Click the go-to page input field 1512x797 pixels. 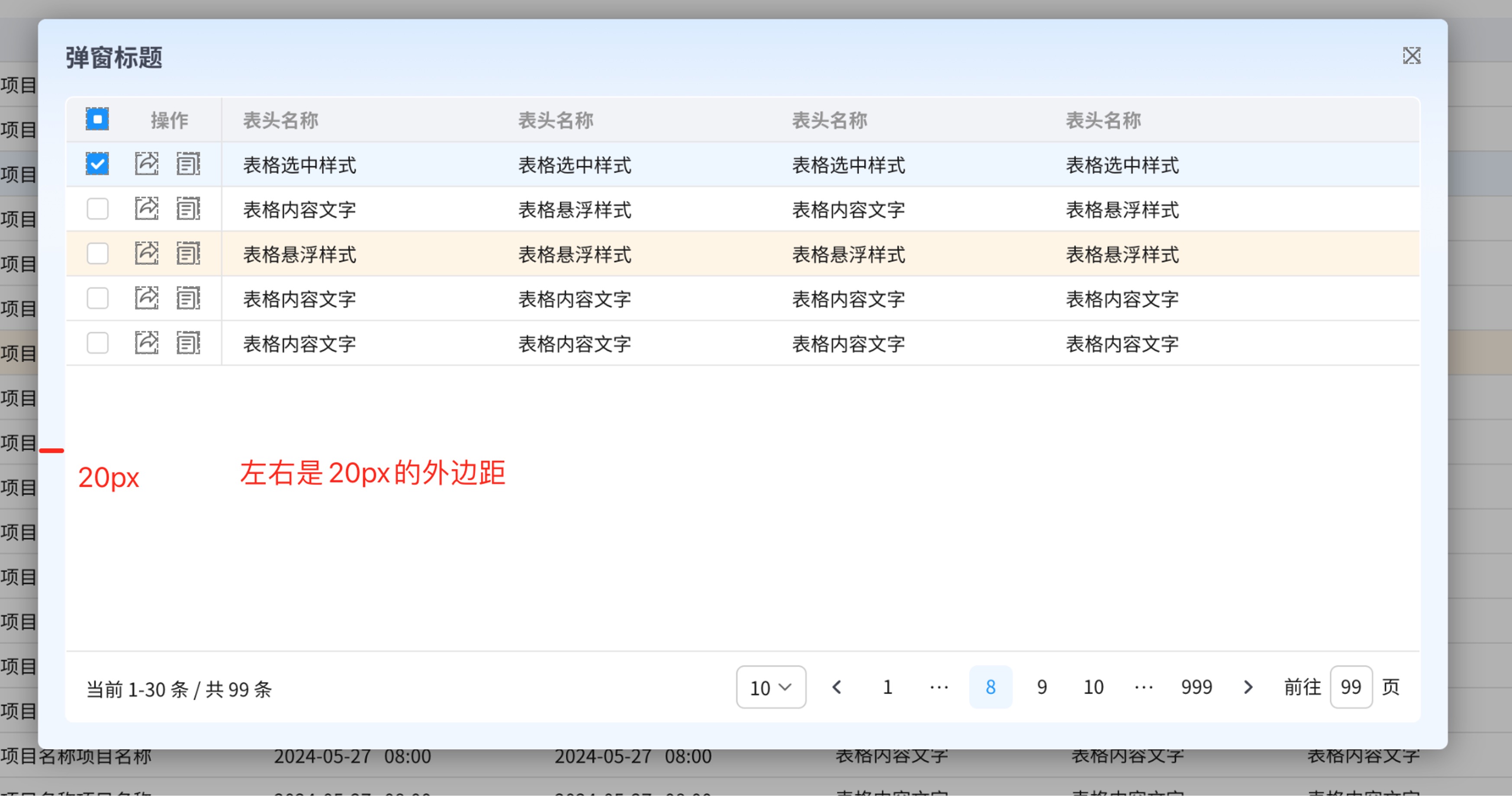pos(1351,687)
